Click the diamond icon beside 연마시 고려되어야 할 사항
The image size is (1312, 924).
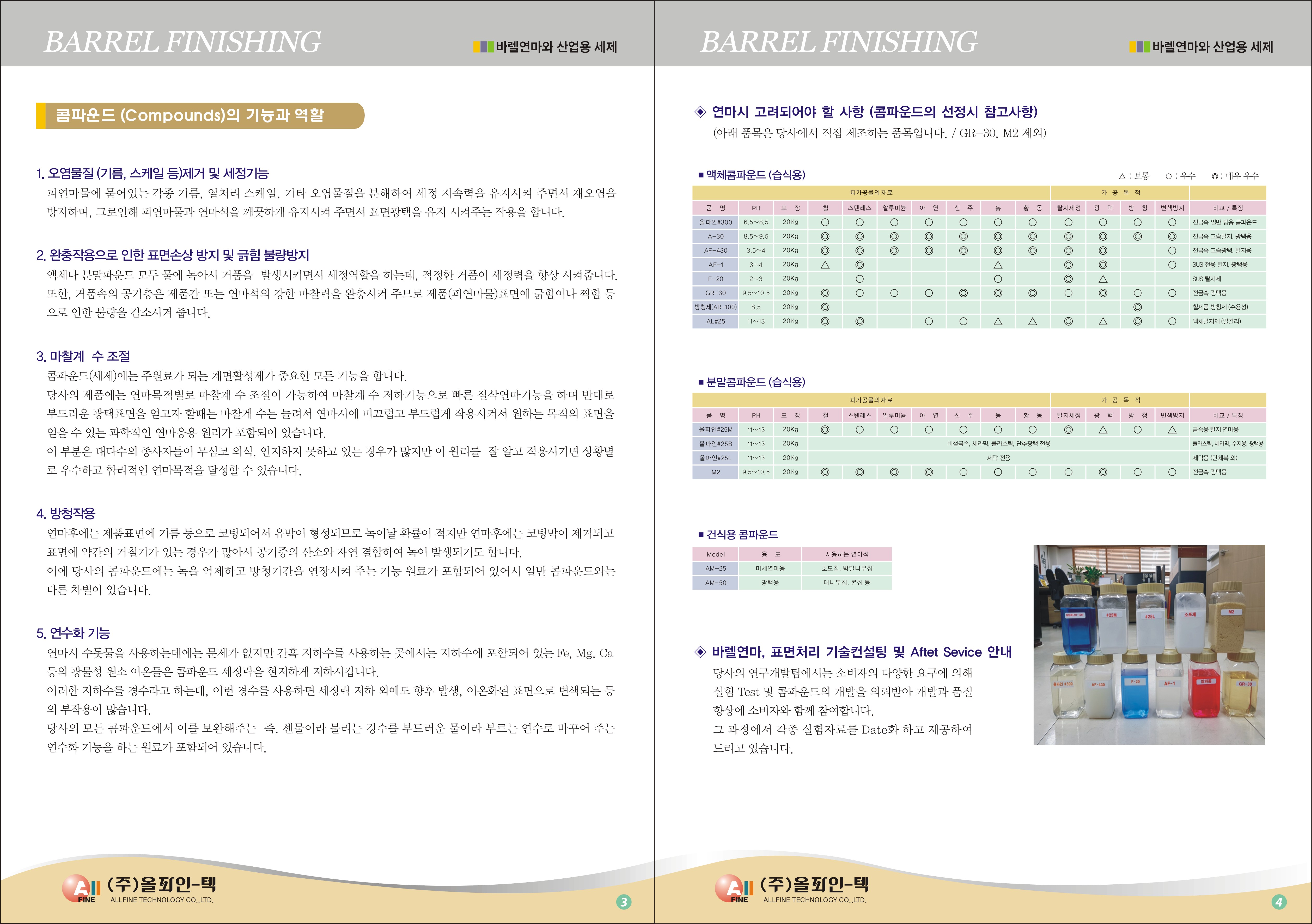(x=700, y=112)
